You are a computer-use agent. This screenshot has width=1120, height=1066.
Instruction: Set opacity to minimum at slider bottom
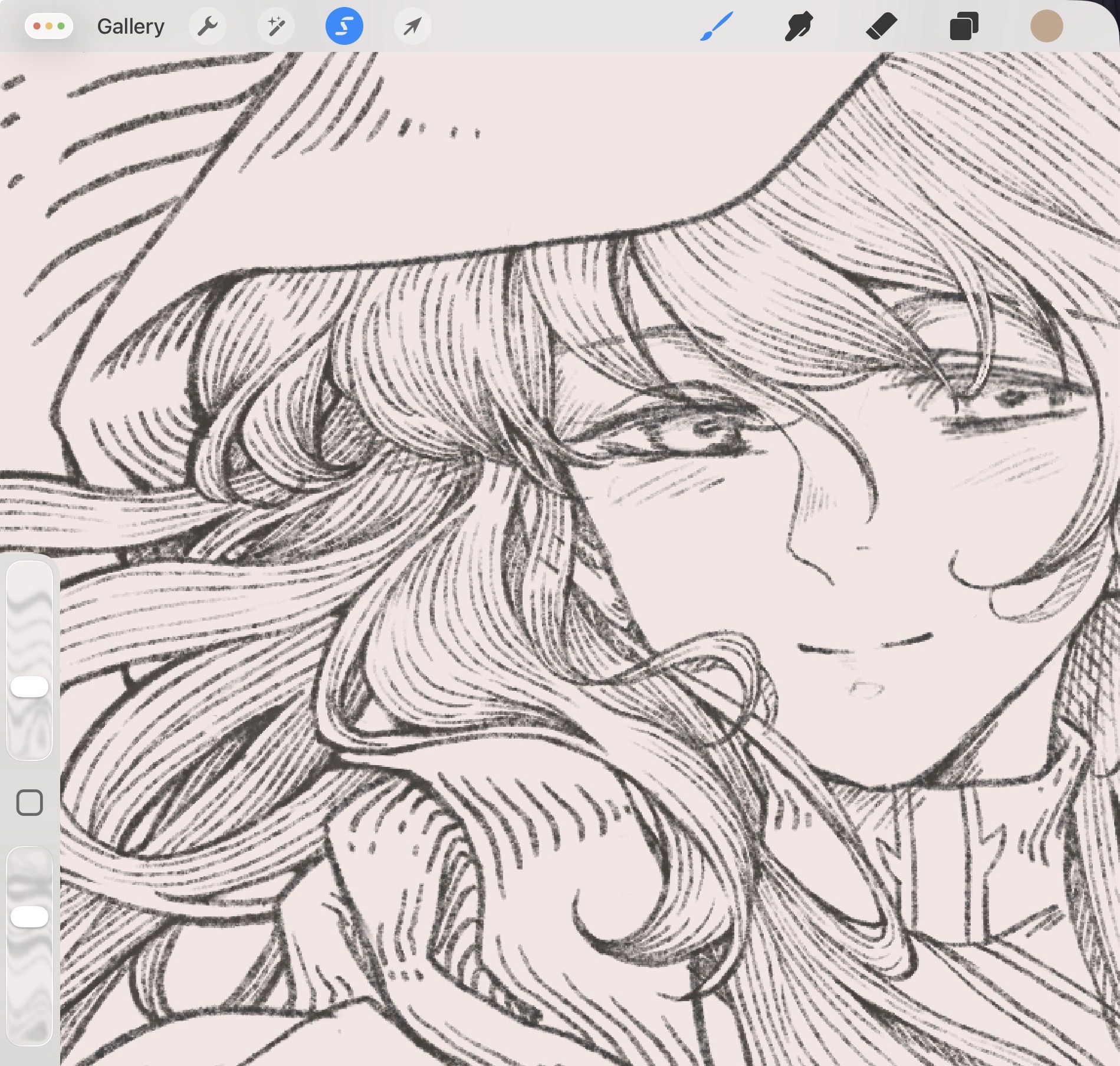click(29, 1037)
